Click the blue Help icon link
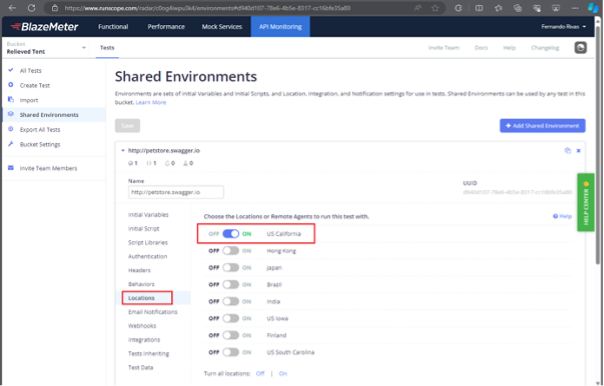Viewport: 604px width, 386px height. coord(562,216)
